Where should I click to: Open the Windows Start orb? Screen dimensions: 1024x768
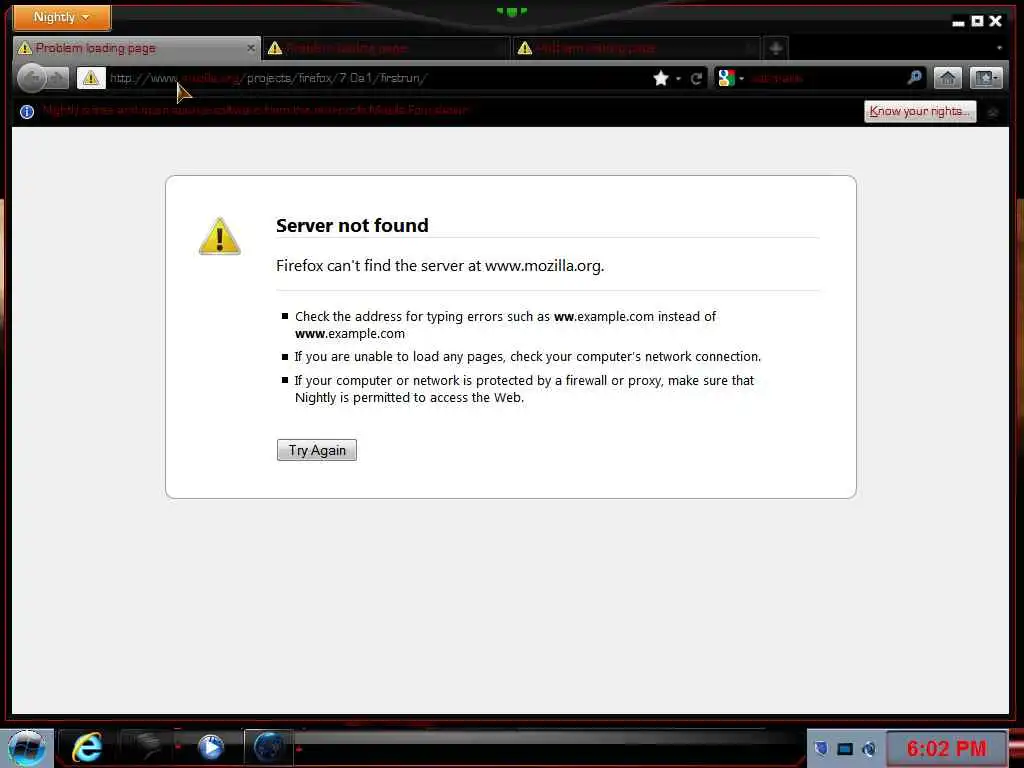coord(27,748)
